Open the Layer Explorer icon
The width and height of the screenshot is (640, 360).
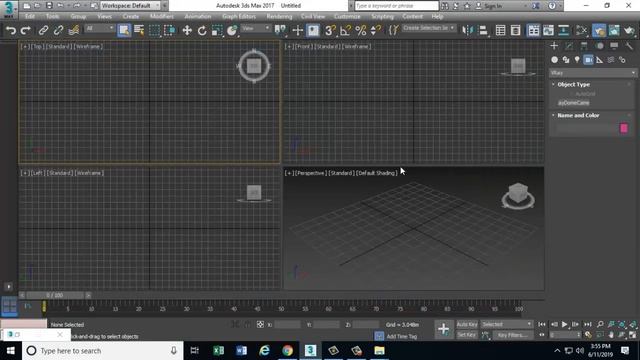[516, 30]
